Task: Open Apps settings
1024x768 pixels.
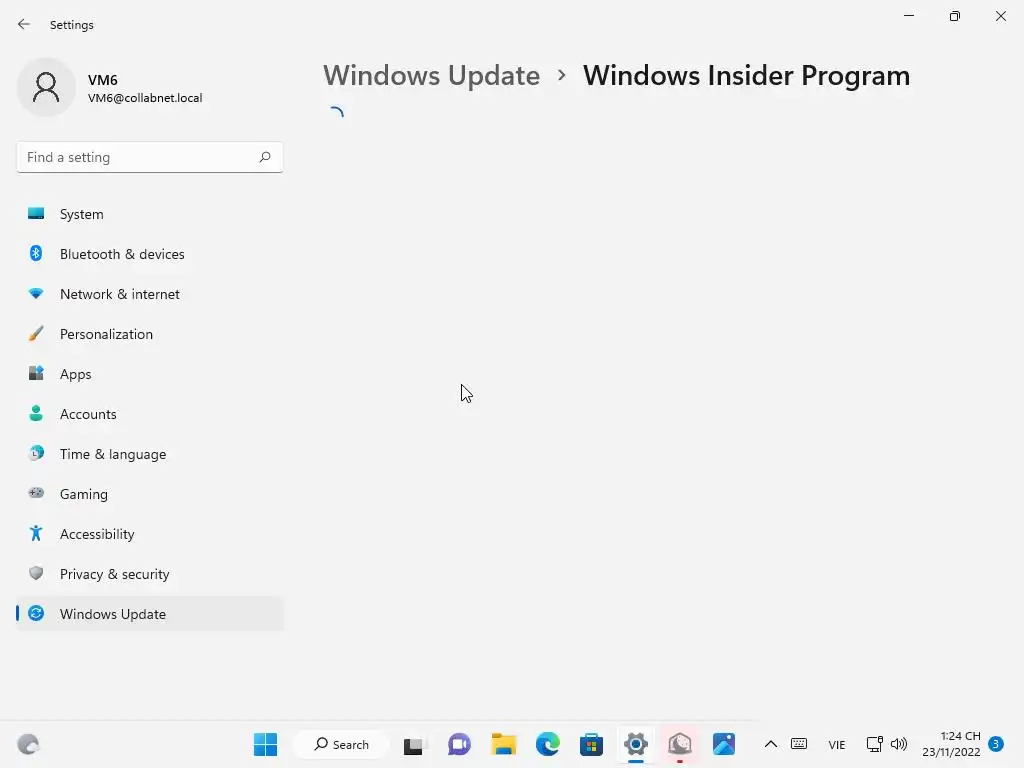Action: point(150,374)
